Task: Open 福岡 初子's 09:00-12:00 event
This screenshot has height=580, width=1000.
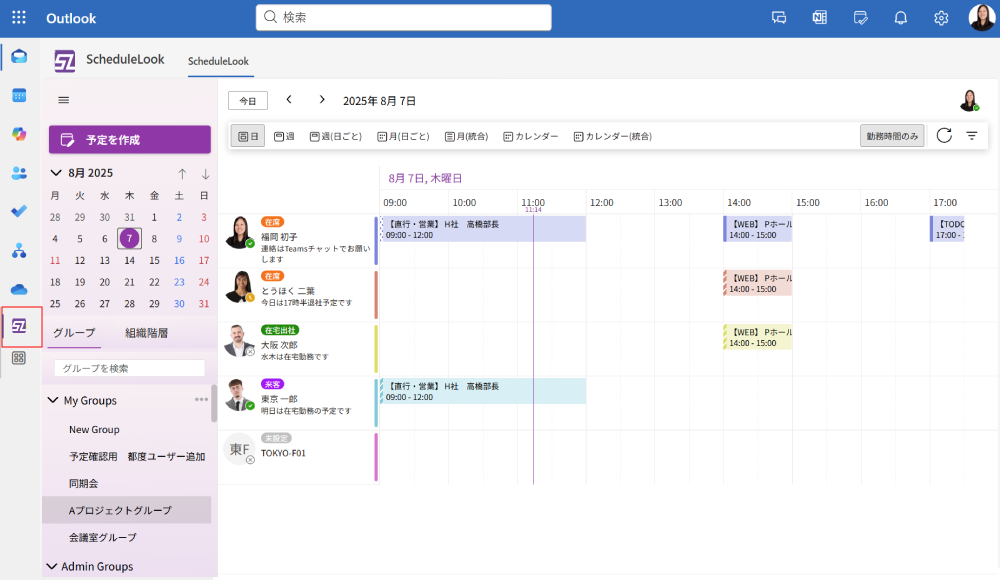Action: (x=483, y=229)
